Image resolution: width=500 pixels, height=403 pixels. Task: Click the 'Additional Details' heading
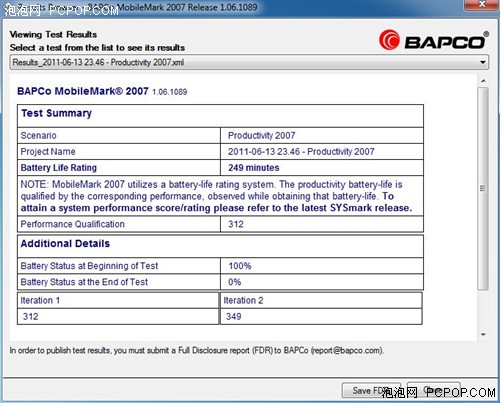[65, 244]
